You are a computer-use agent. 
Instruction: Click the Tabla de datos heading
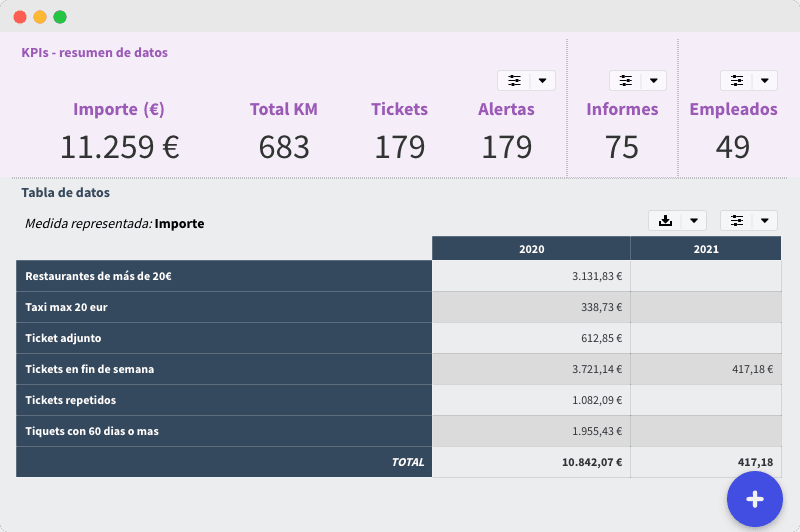click(65, 192)
